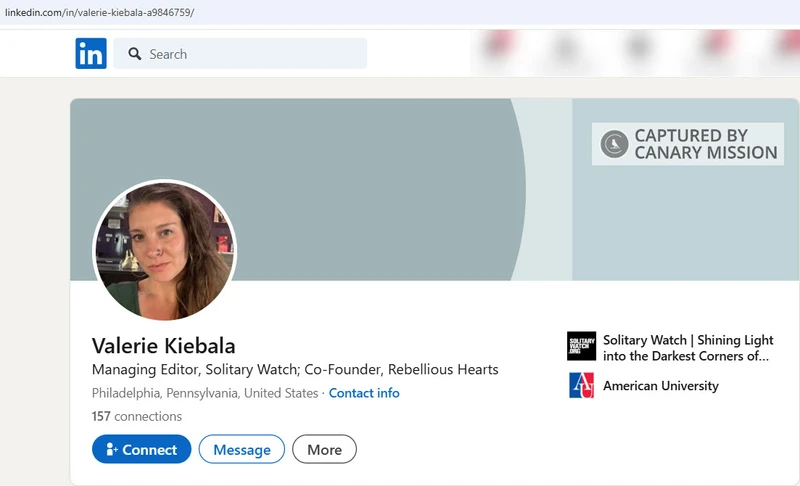The height and width of the screenshot is (486, 800).
Task: Click the Connect button
Action: point(141,449)
